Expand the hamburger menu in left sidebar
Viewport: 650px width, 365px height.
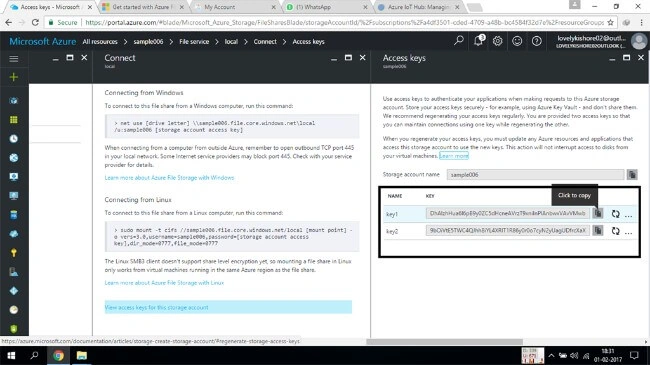click(x=14, y=58)
